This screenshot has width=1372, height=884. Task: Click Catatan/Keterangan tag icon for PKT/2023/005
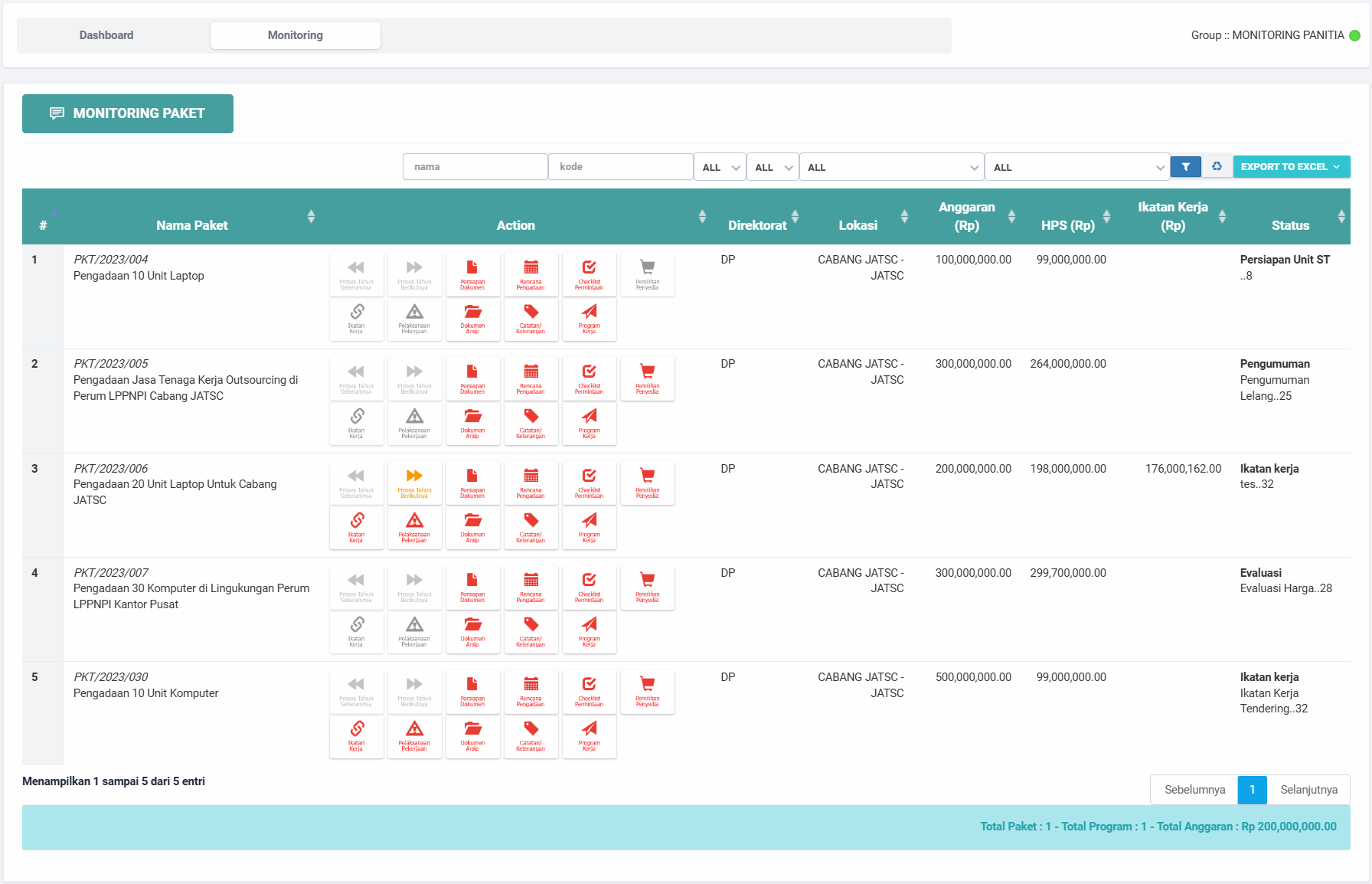(531, 423)
